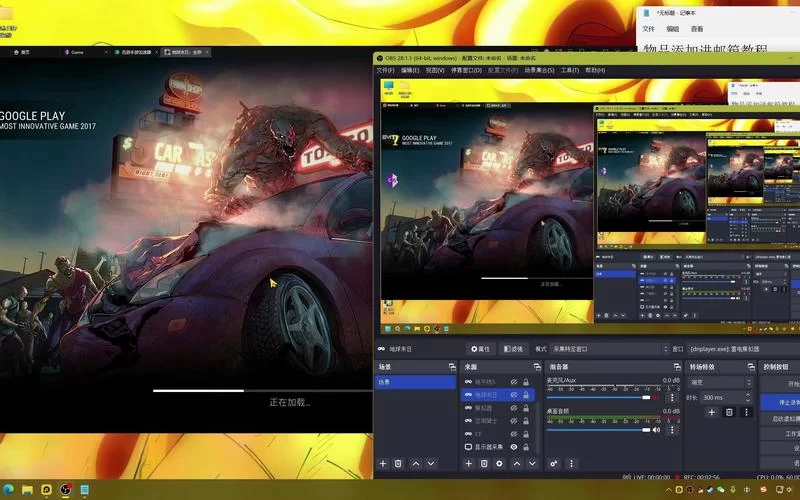Increase the 300 ms duration stepper
This screenshot has height=500, width=800.
tap(748, 395)
